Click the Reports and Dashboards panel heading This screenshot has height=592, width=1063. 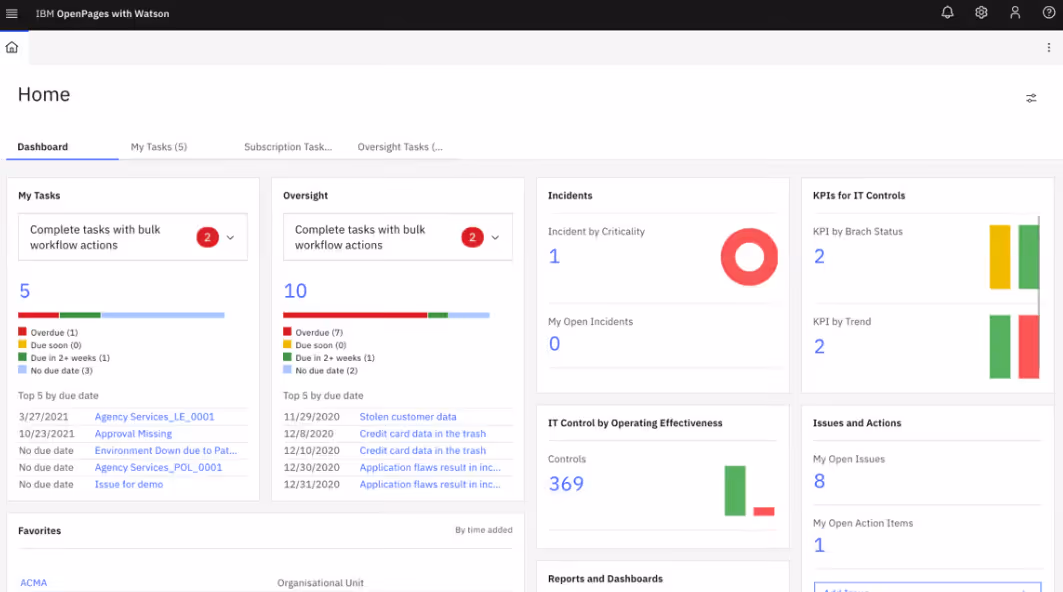point(605,578)
